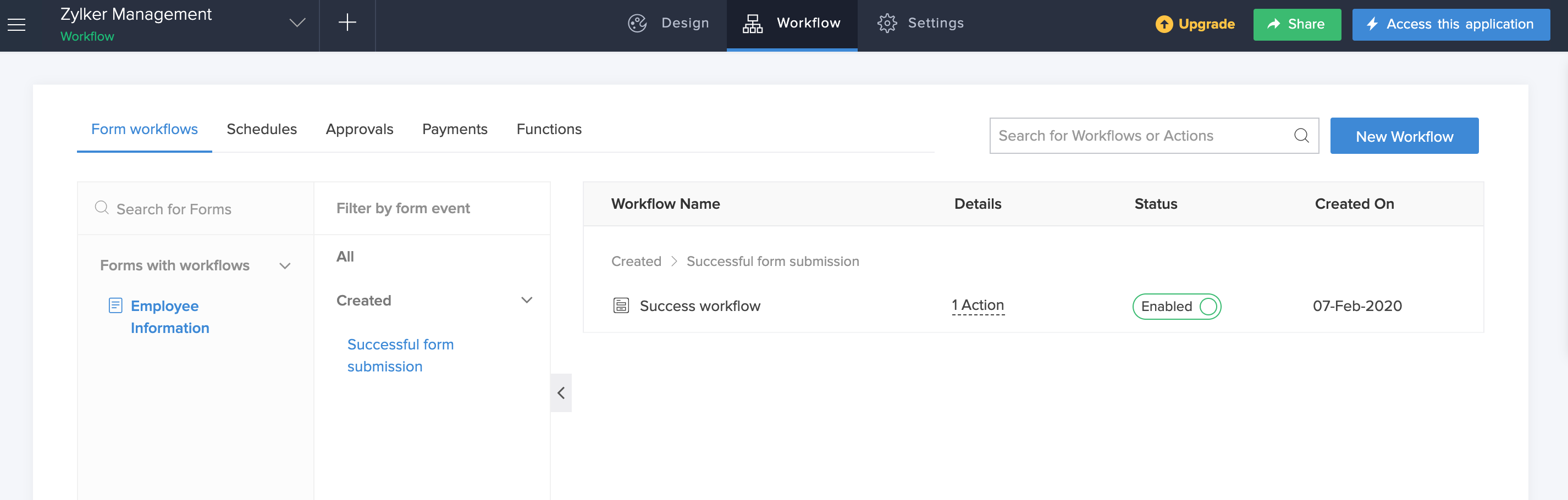Open the 1 Action details link

coord(978,305)
